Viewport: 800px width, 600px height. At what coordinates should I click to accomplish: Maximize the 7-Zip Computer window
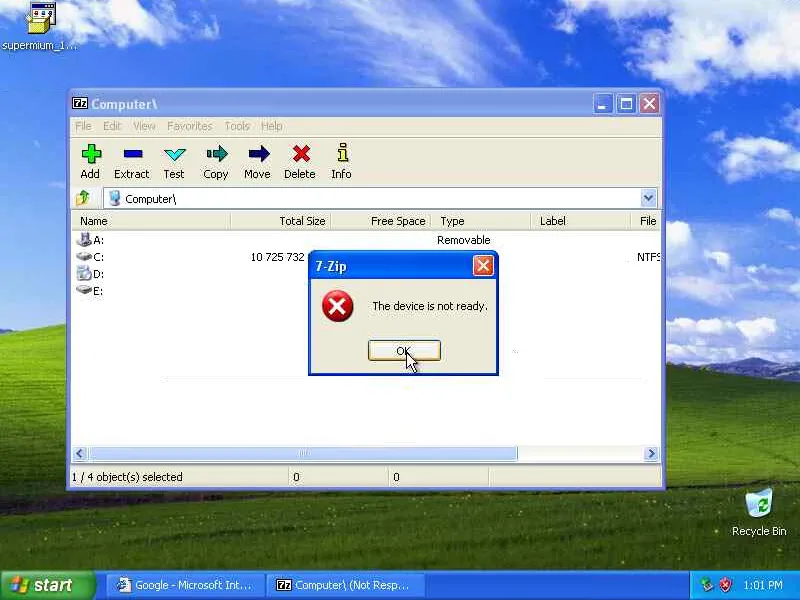[626, 104]
